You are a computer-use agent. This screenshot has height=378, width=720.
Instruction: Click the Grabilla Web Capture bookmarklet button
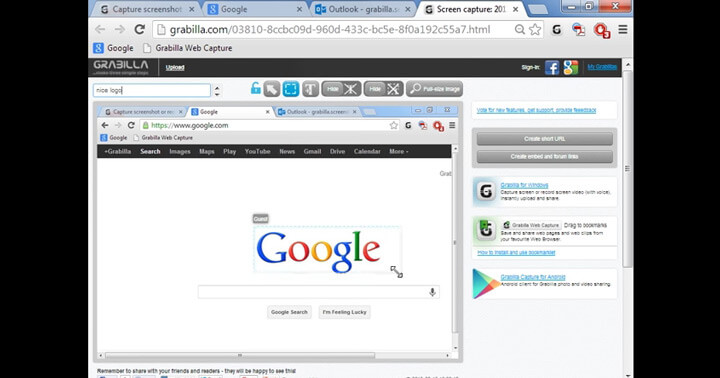coord(531,225)
